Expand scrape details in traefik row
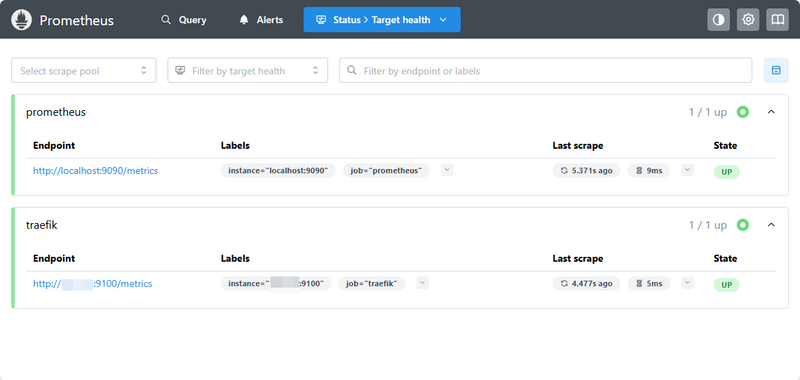This screenshot has width=800, height=380. point(687,283)
